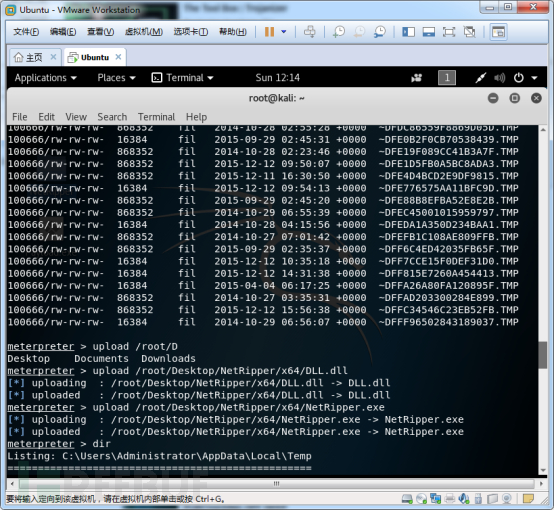Open the Applications menu in Kali
The image size is (554, 510).
pos(45,78)
